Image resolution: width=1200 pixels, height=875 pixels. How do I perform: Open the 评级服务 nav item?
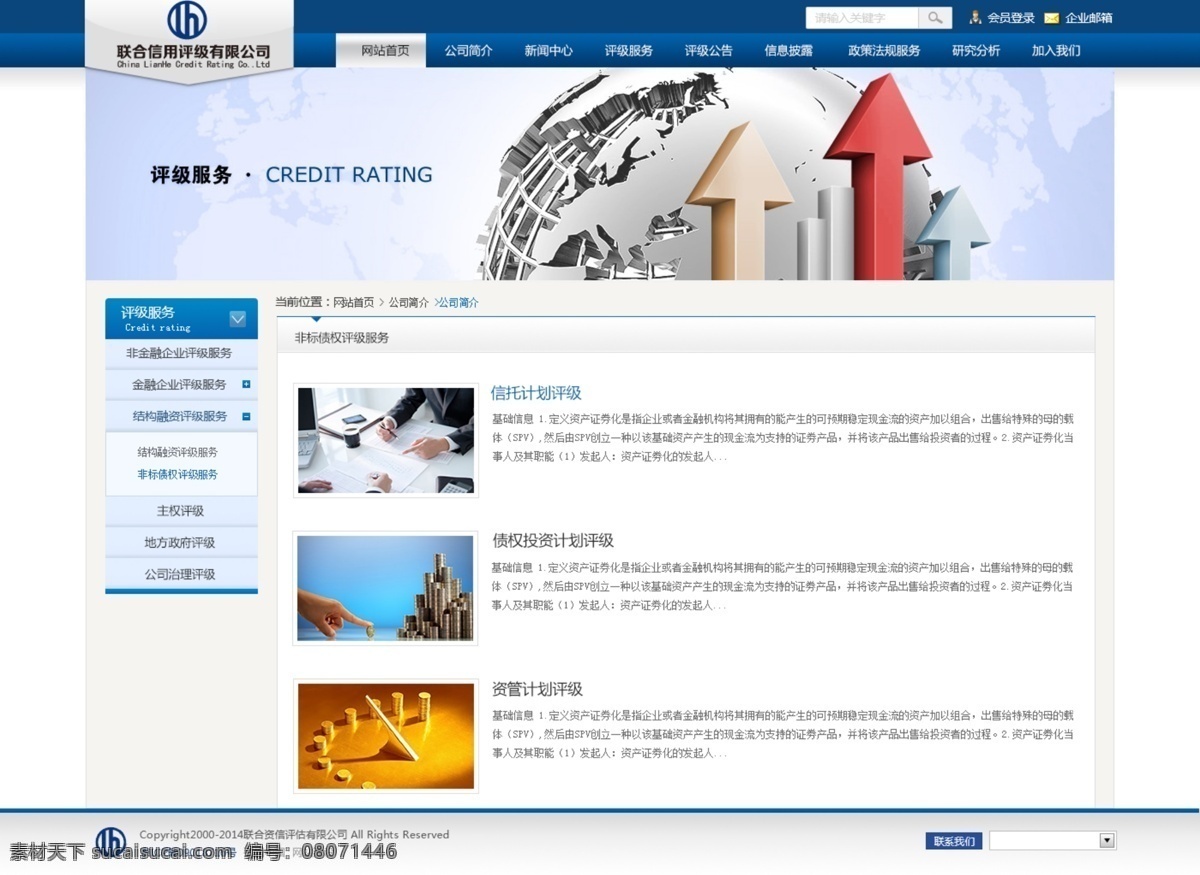click(x=628, y=50)
